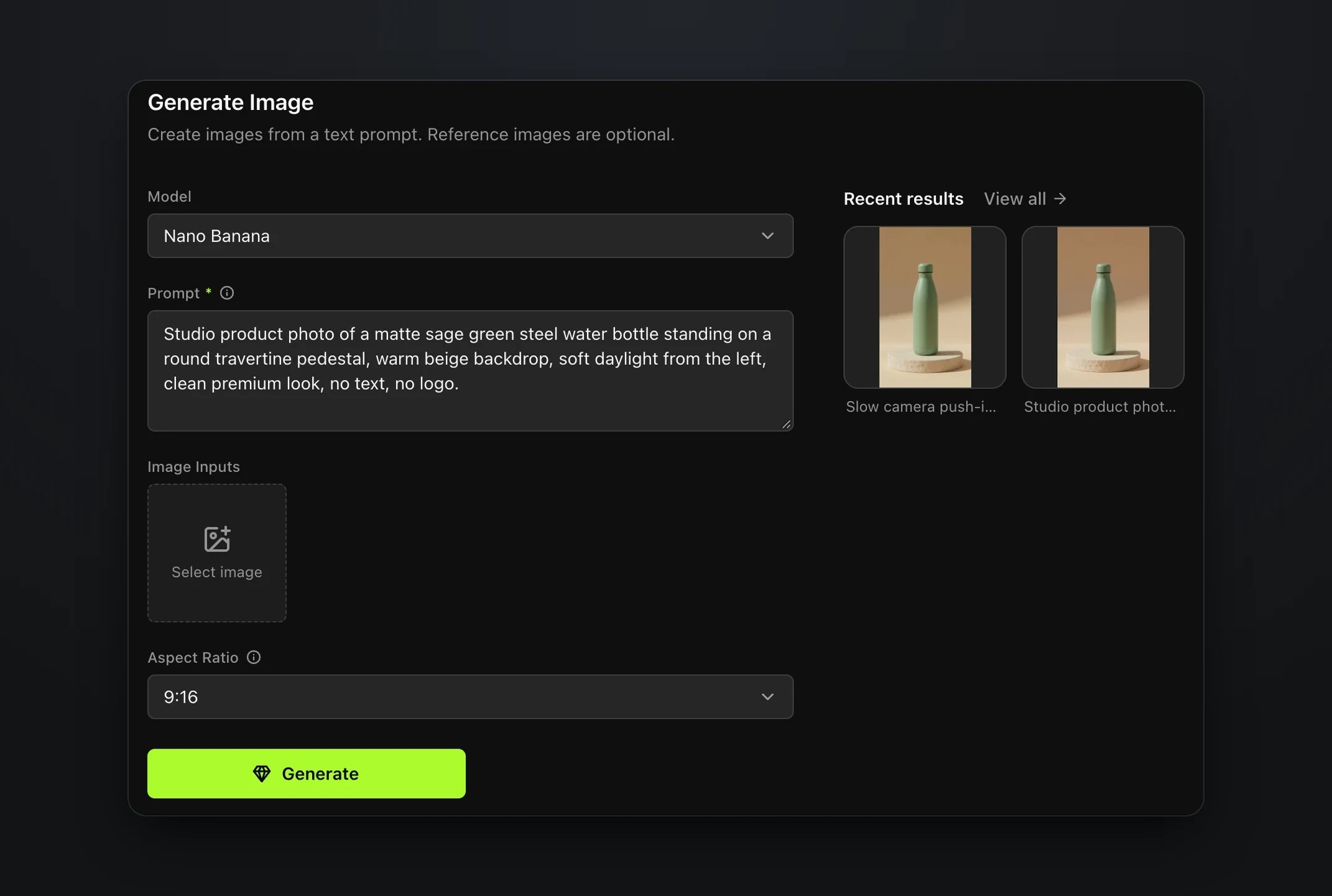This screenshot has width=1332, height=896.
Task: Click the Model field label
Action: point(169,196)
